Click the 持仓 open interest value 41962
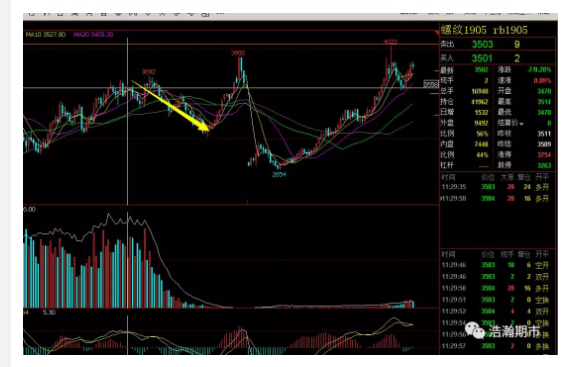568x367 pixels. [x=480, y=102]
